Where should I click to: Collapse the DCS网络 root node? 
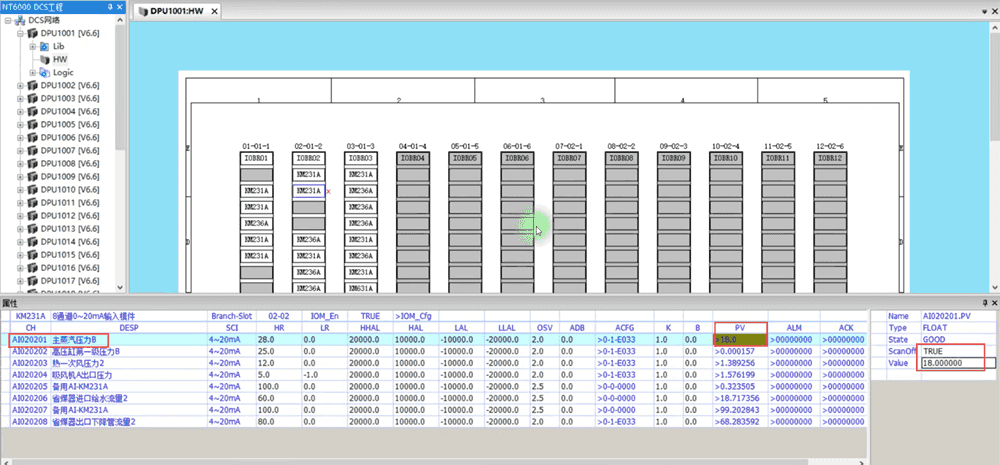[8, 20]
